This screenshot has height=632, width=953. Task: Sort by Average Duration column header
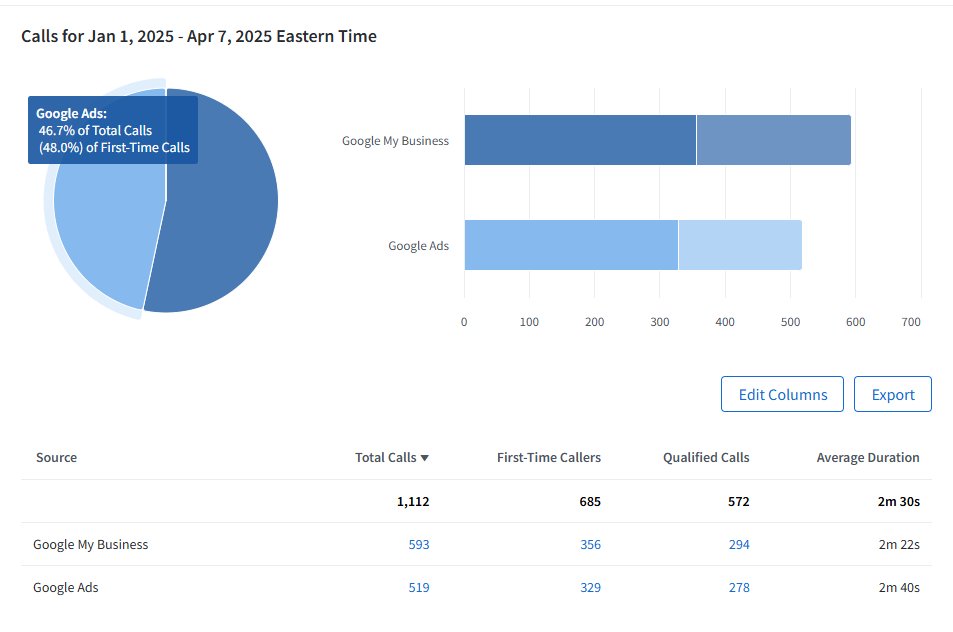[868, 458]
